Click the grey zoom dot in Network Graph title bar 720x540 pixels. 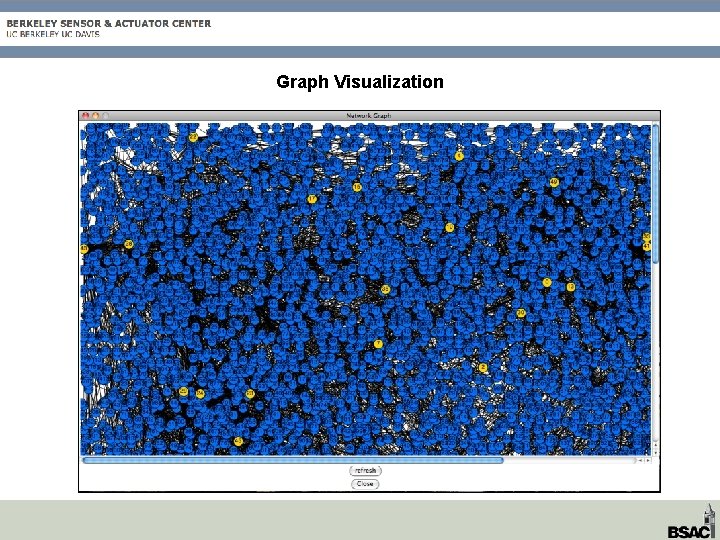click(x=106, y=116)
